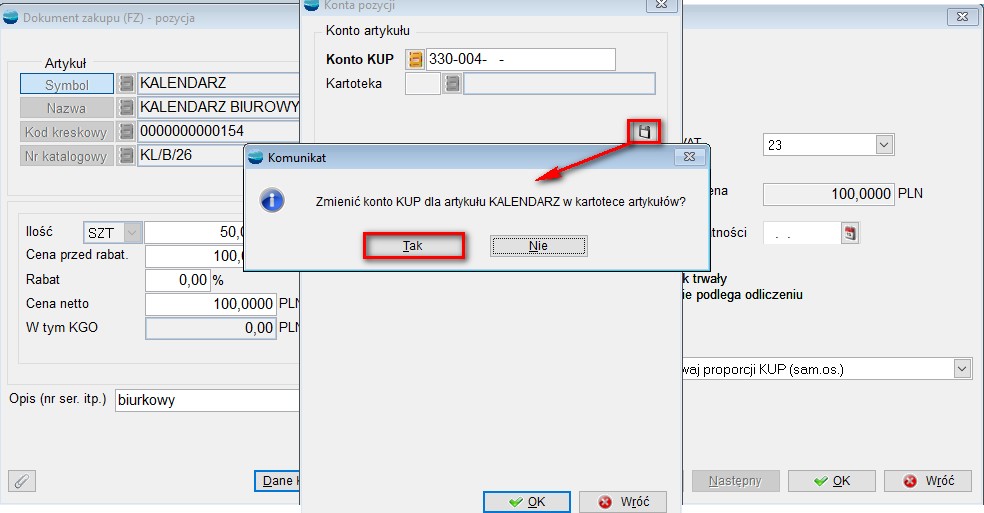Click Wróć in the Konta pozycji window

(x=623, y=501)
